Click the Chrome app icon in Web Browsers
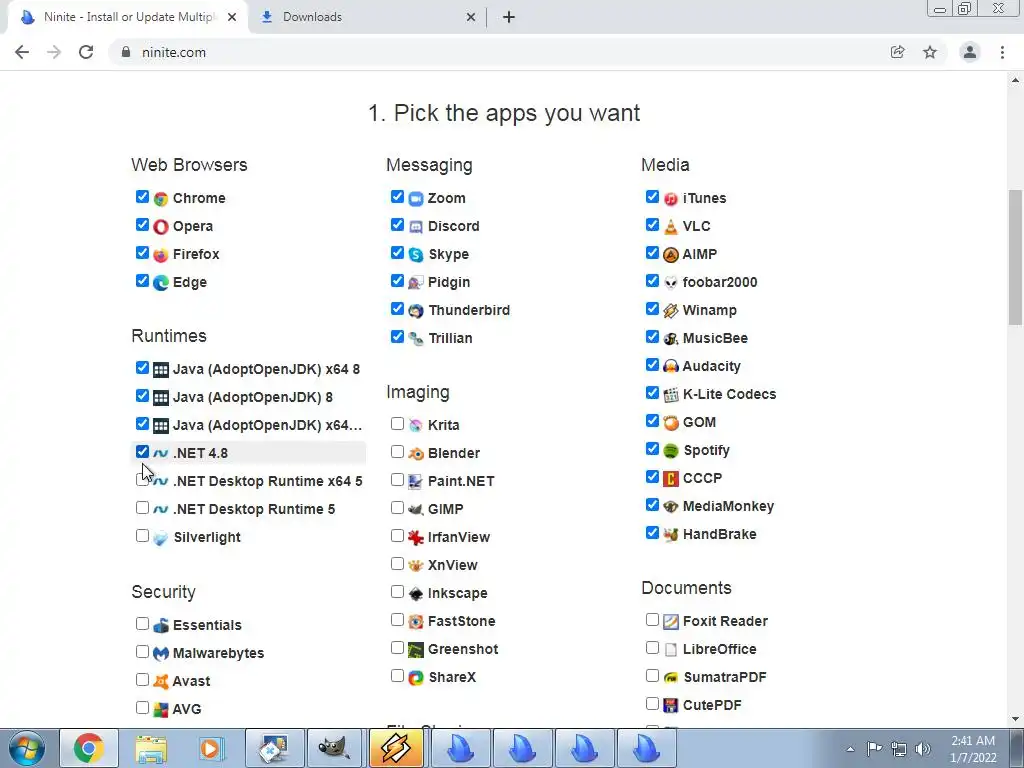Screen dimensions: 1024x768 (161, 199)
